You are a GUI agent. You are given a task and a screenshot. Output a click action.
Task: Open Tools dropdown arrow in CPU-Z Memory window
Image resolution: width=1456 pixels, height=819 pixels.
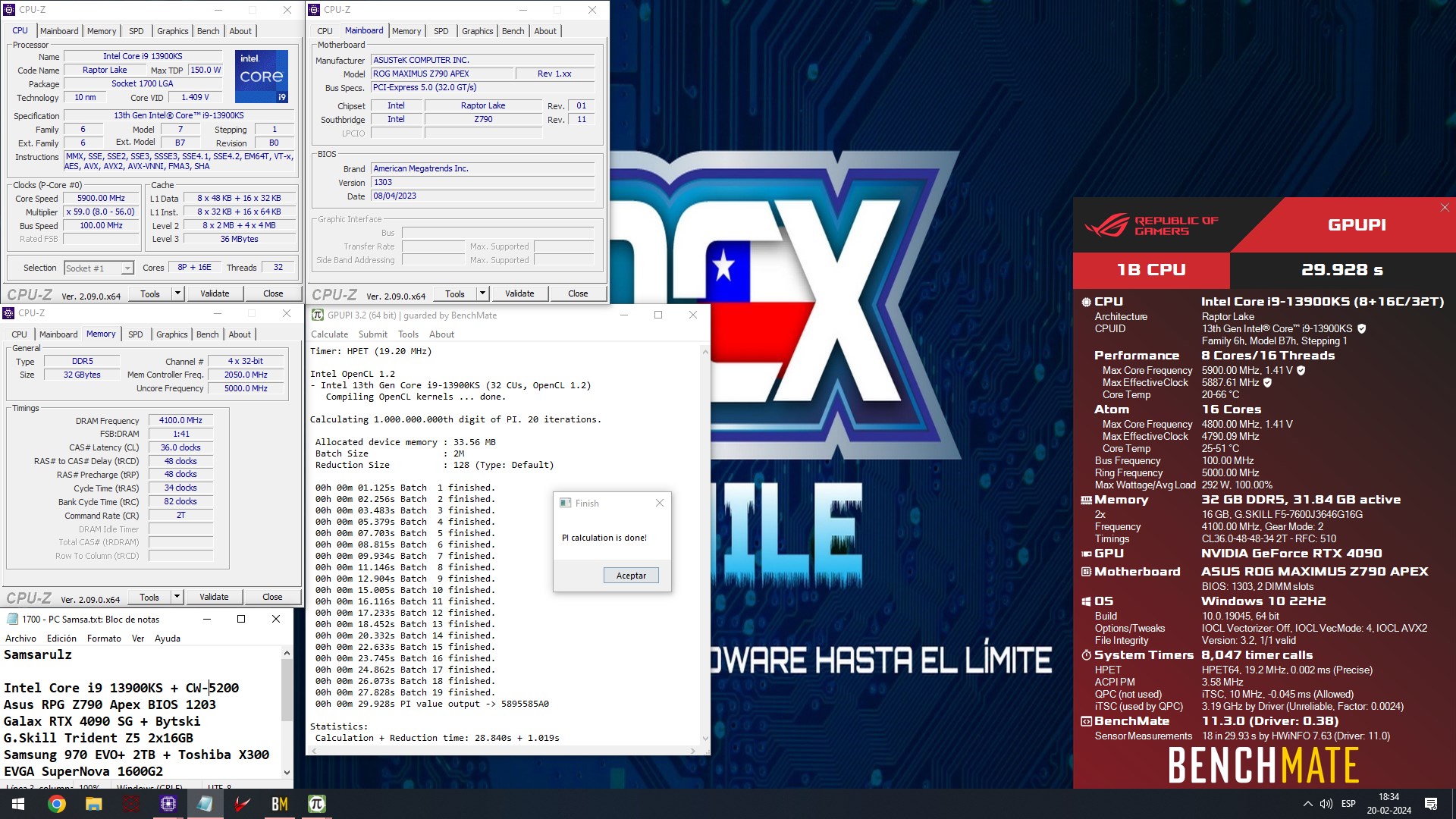[177, 597]
